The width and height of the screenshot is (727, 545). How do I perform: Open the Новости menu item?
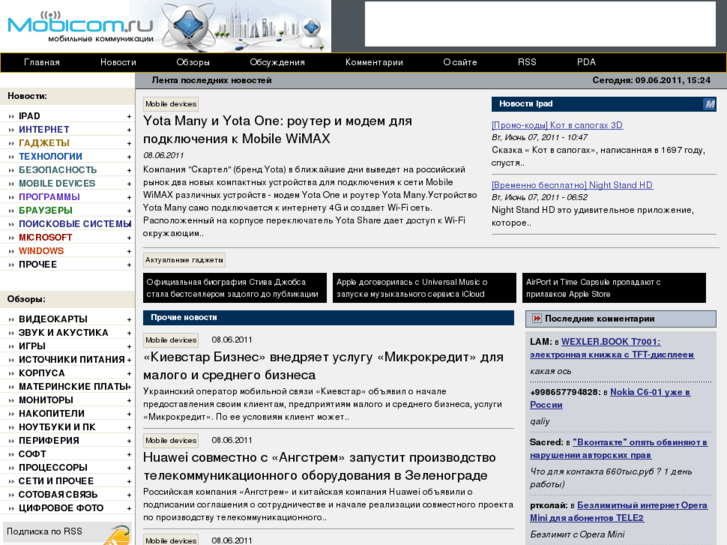click(x=118, y=62)
